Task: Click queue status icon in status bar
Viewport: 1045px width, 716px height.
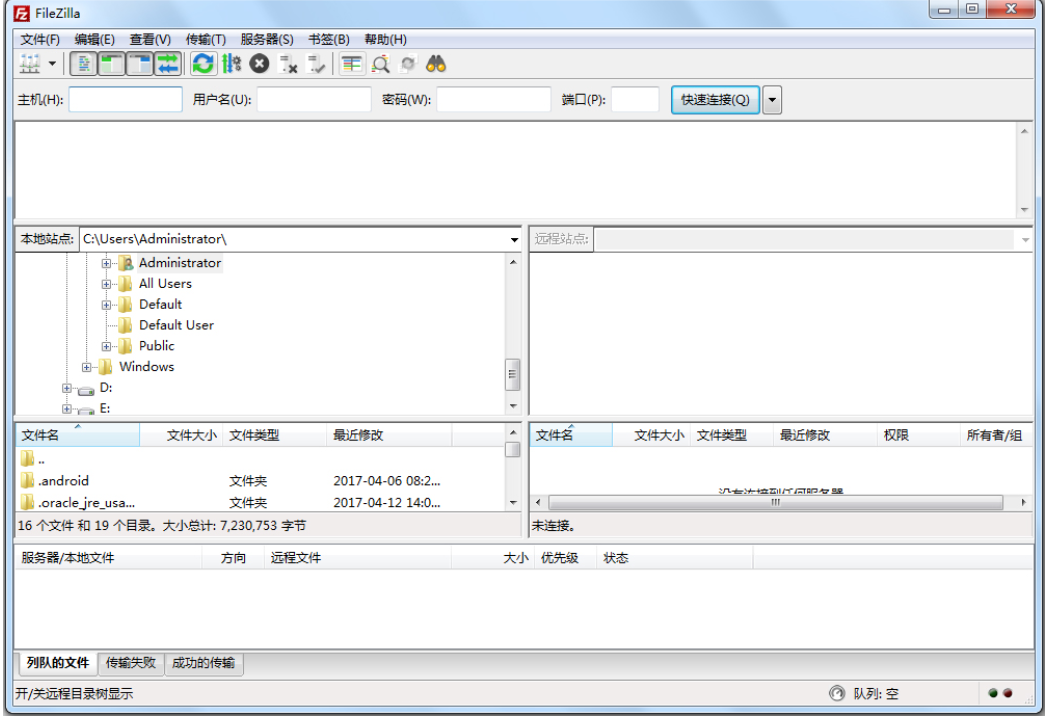Action: tap(836, 693)
